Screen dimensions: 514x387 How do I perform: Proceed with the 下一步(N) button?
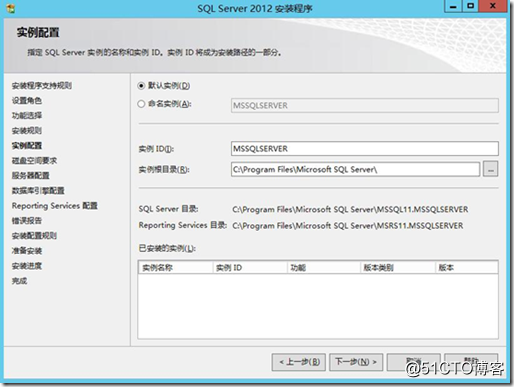(356, 362)
